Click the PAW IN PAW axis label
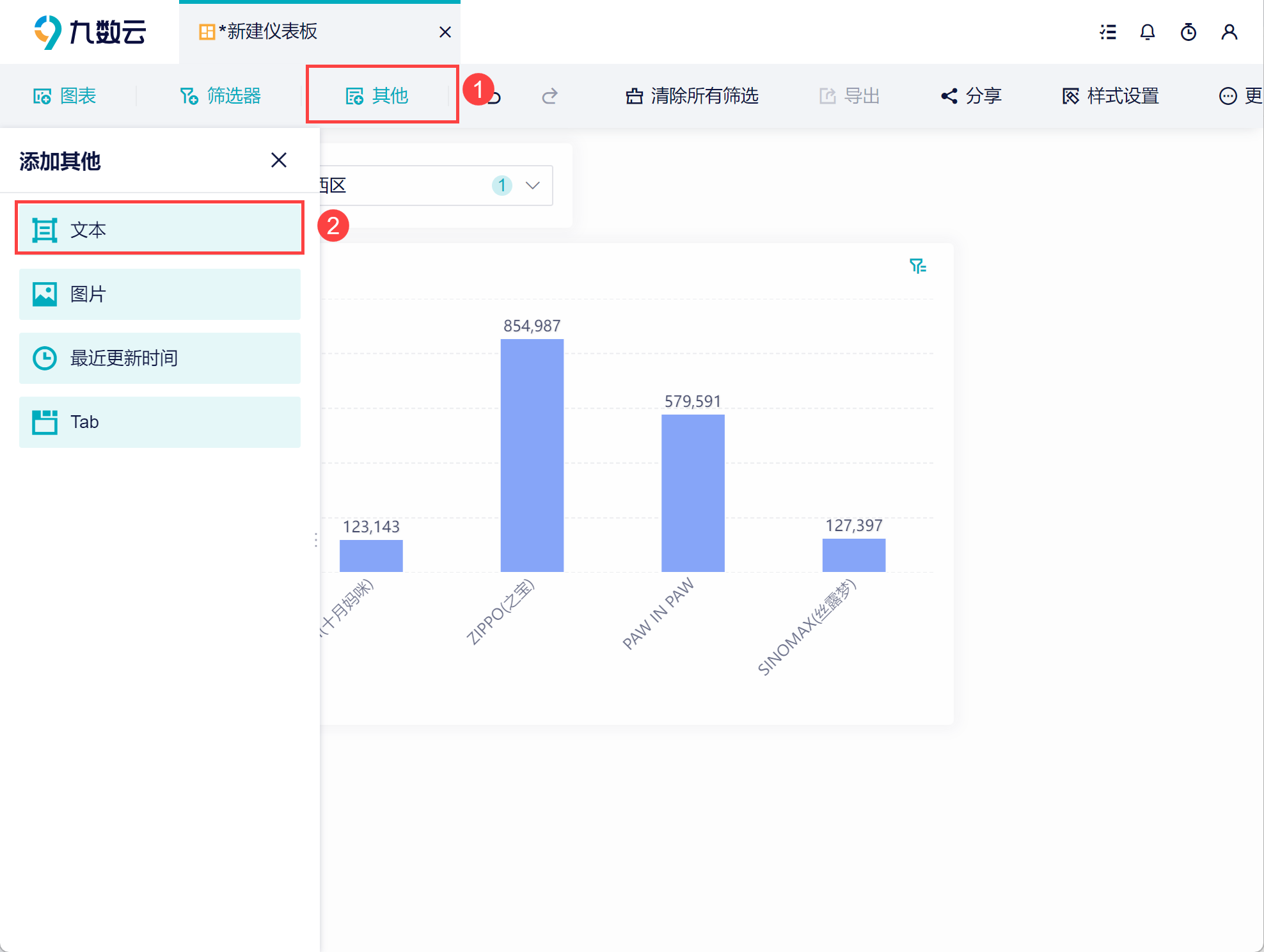This screenshot has height=952, width=1264. click(658, 613)
